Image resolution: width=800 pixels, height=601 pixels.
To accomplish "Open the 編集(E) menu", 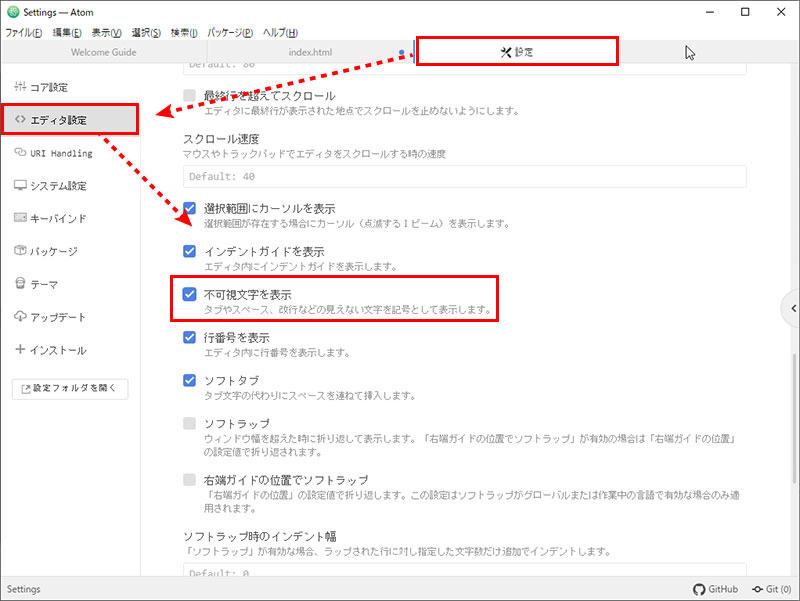I will coord(67,33).
